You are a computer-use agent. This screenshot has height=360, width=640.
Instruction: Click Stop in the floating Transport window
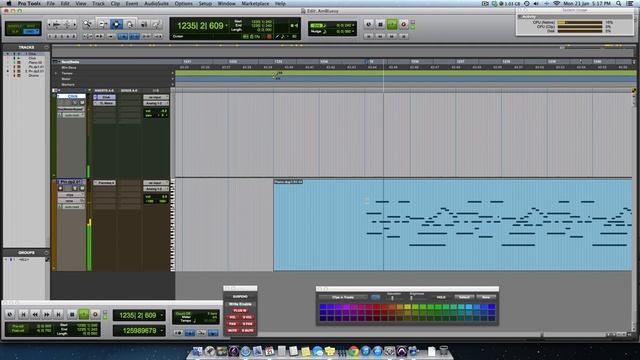pyautogui.click(x=72, y=315)
